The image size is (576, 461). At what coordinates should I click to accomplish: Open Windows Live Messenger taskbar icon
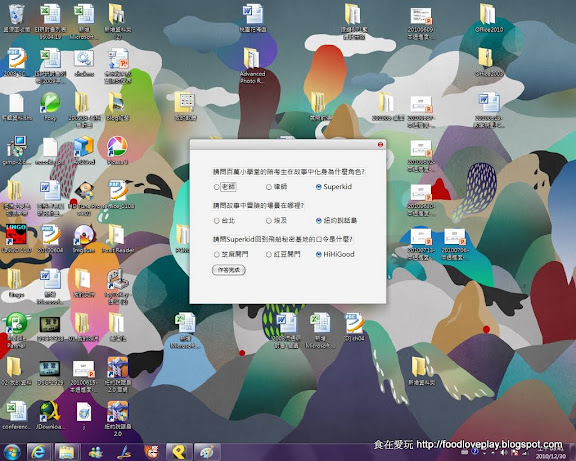96,452
